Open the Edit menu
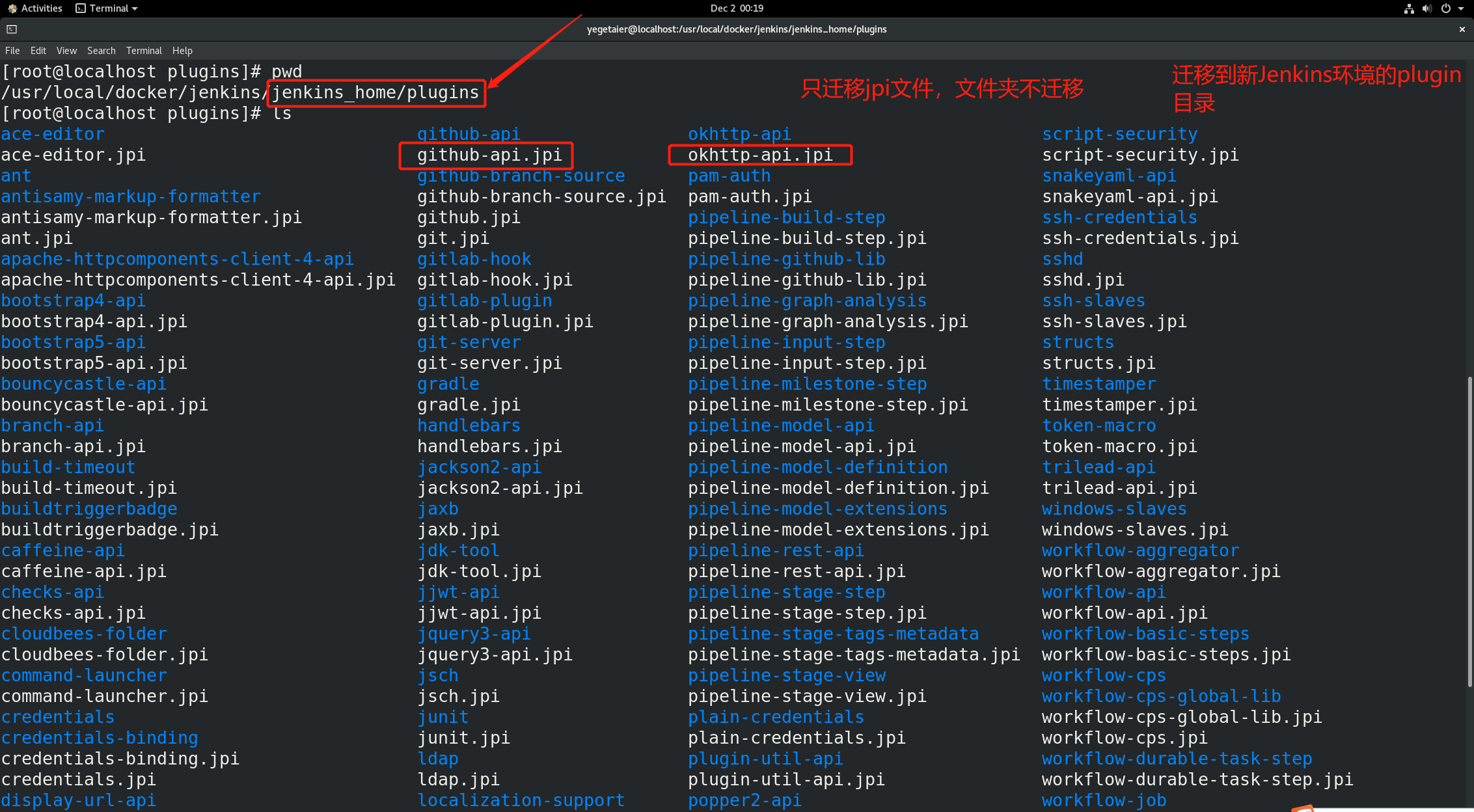 pos(38,51)
